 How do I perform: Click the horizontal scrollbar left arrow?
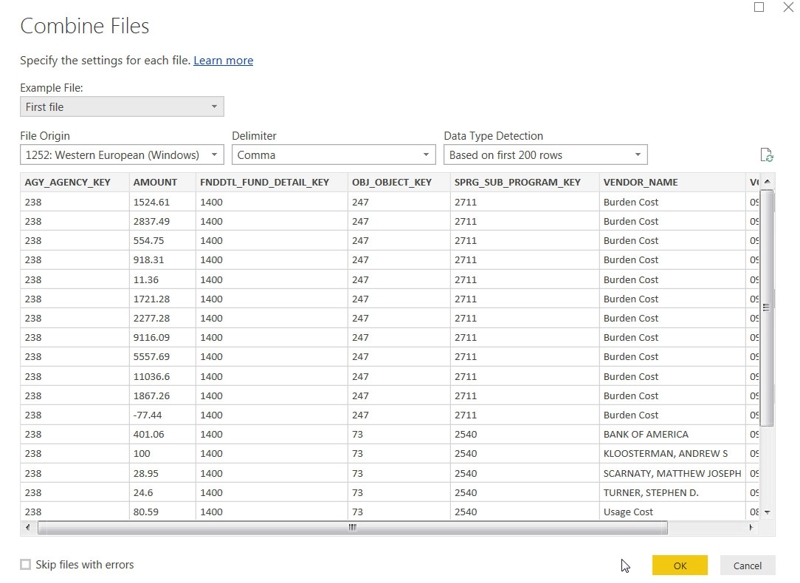(x=28, y=527)
